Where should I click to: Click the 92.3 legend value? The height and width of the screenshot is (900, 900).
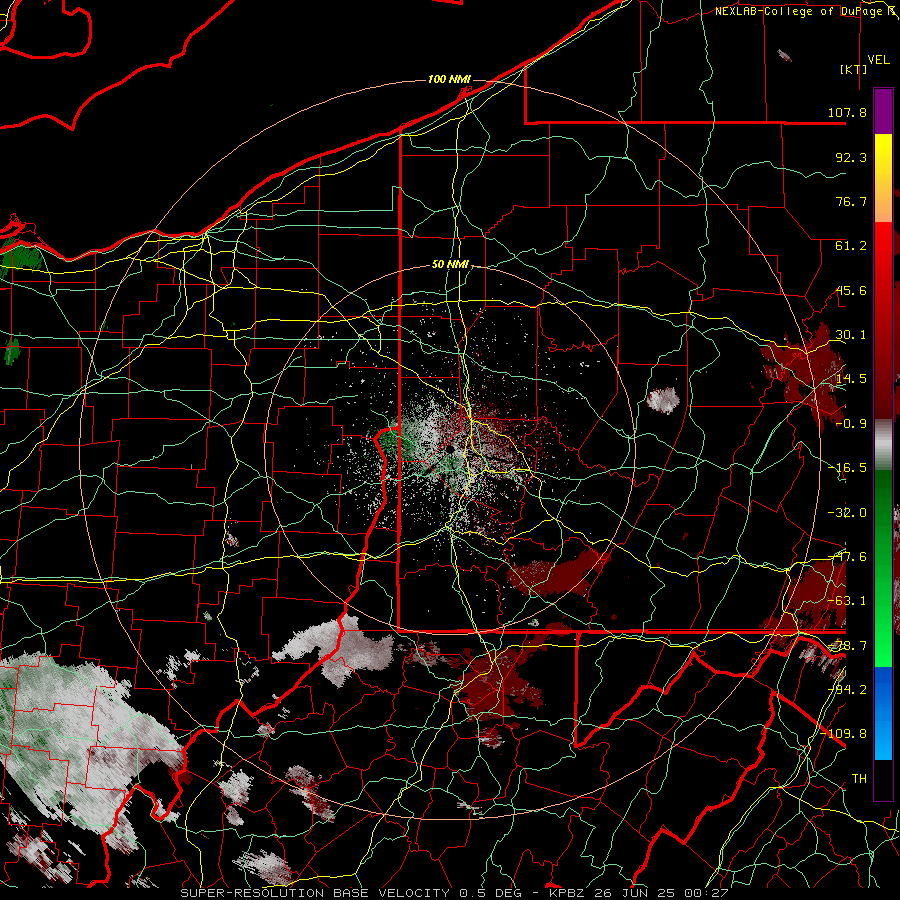(x=851, y=157)
